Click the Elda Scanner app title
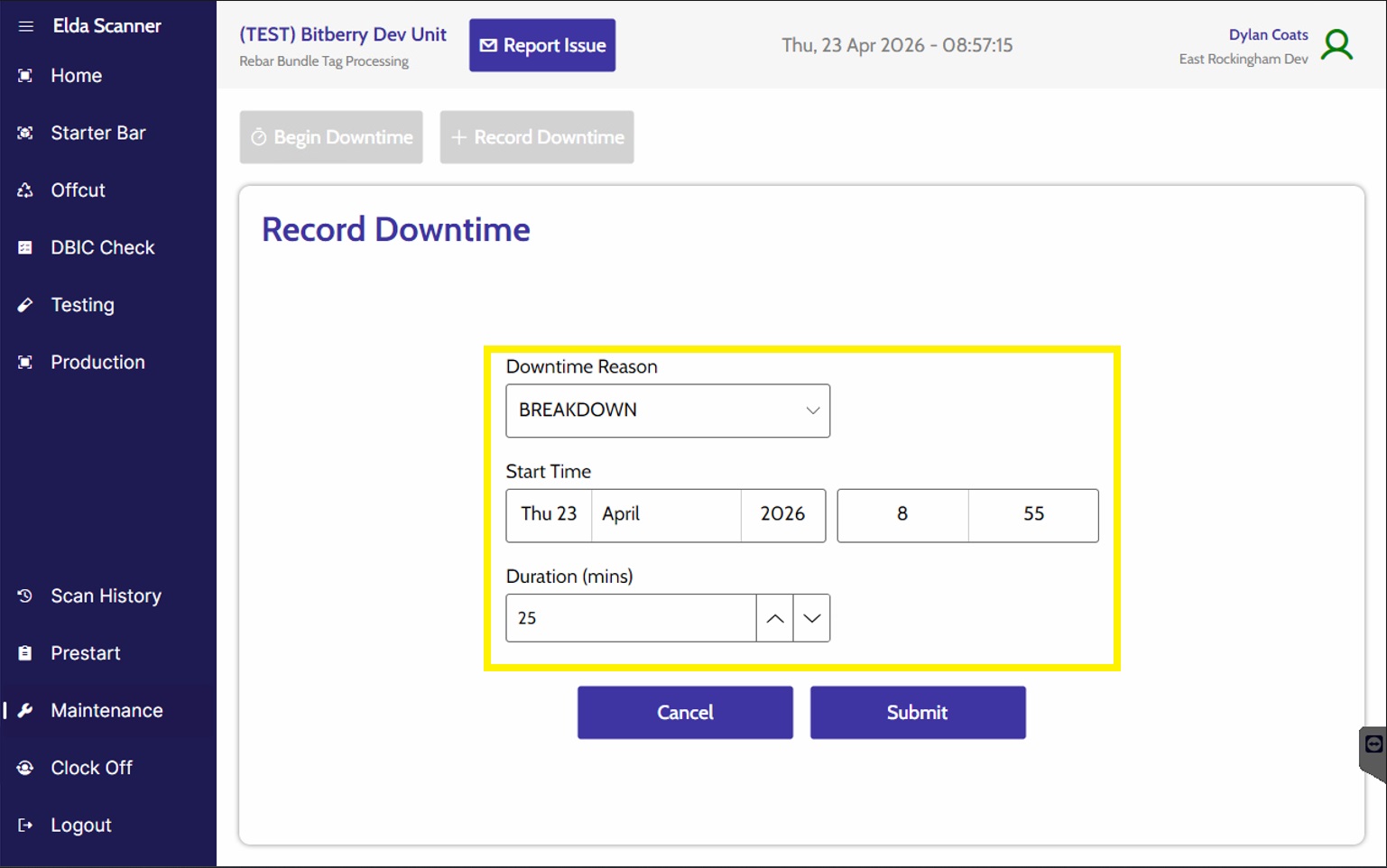 click(x=106, y=26)
